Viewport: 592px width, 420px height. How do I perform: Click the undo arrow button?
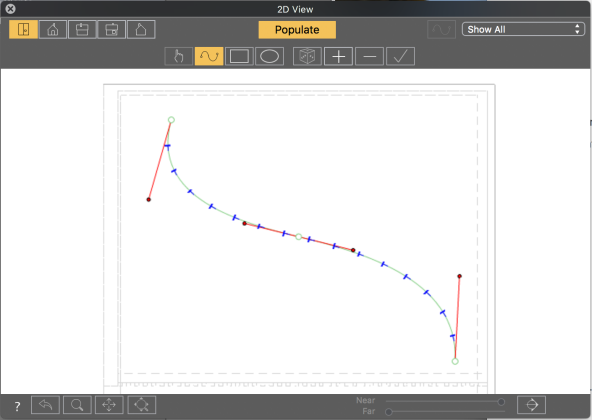[45, 405]
